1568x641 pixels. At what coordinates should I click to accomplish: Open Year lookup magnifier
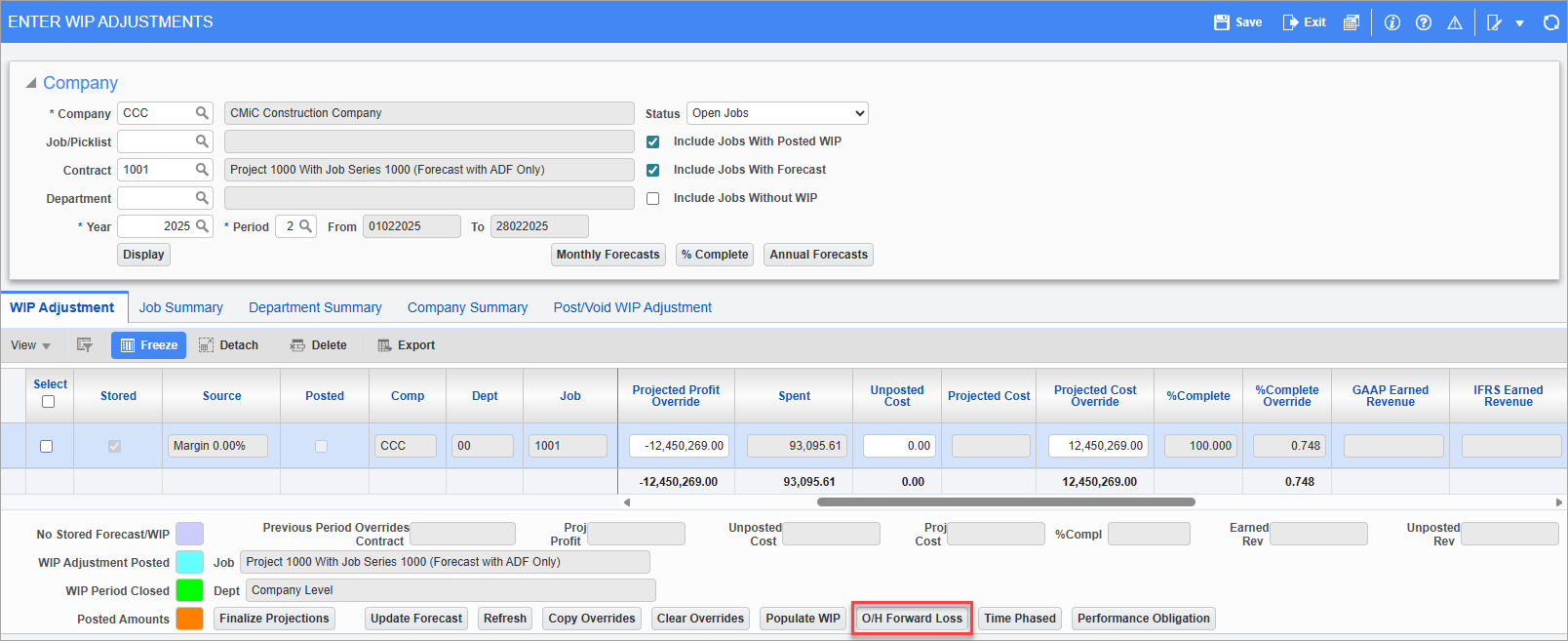pos(202,226)
